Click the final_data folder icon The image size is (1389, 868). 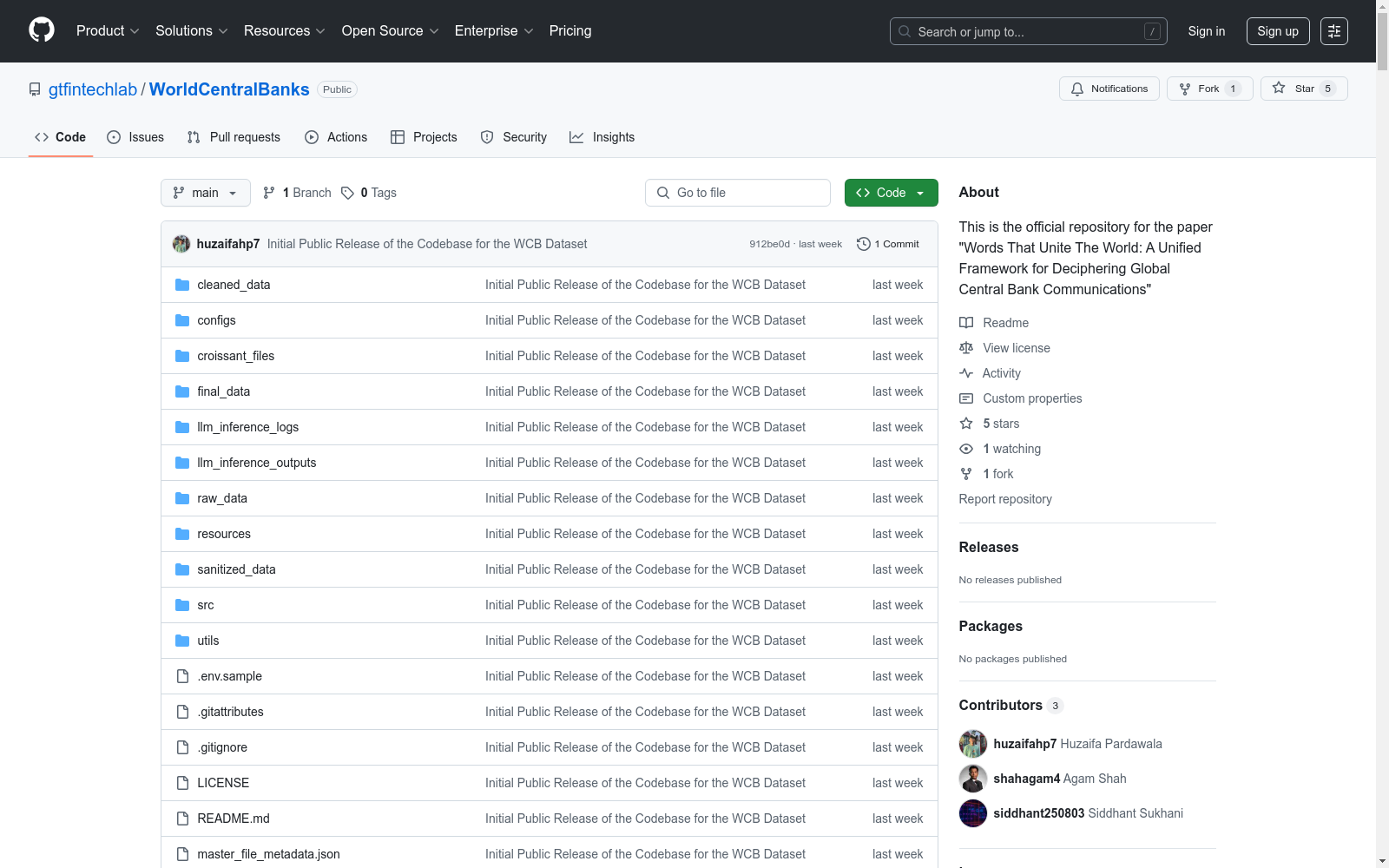coord(182,391)
